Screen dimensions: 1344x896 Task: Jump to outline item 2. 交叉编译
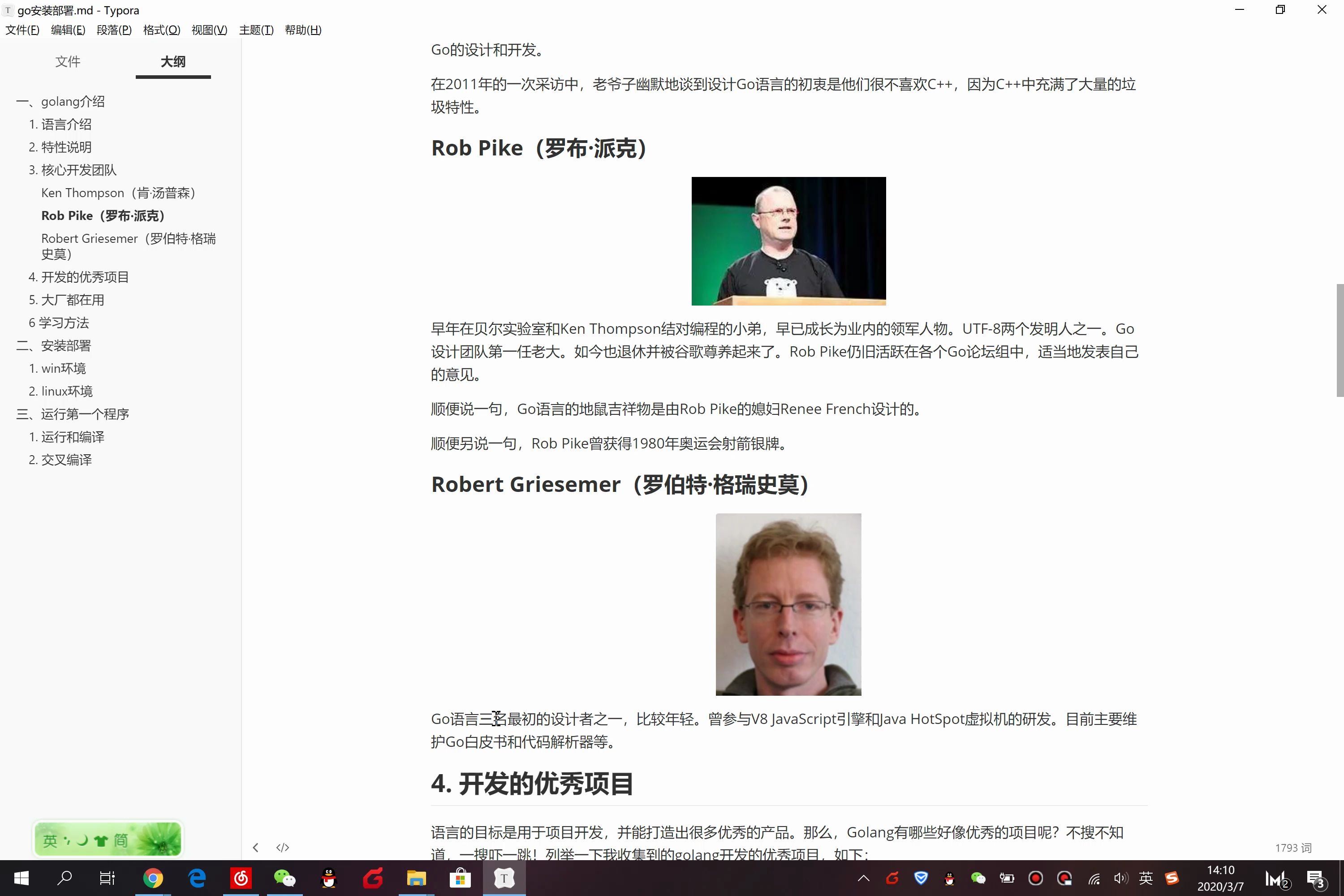(60, 460)
